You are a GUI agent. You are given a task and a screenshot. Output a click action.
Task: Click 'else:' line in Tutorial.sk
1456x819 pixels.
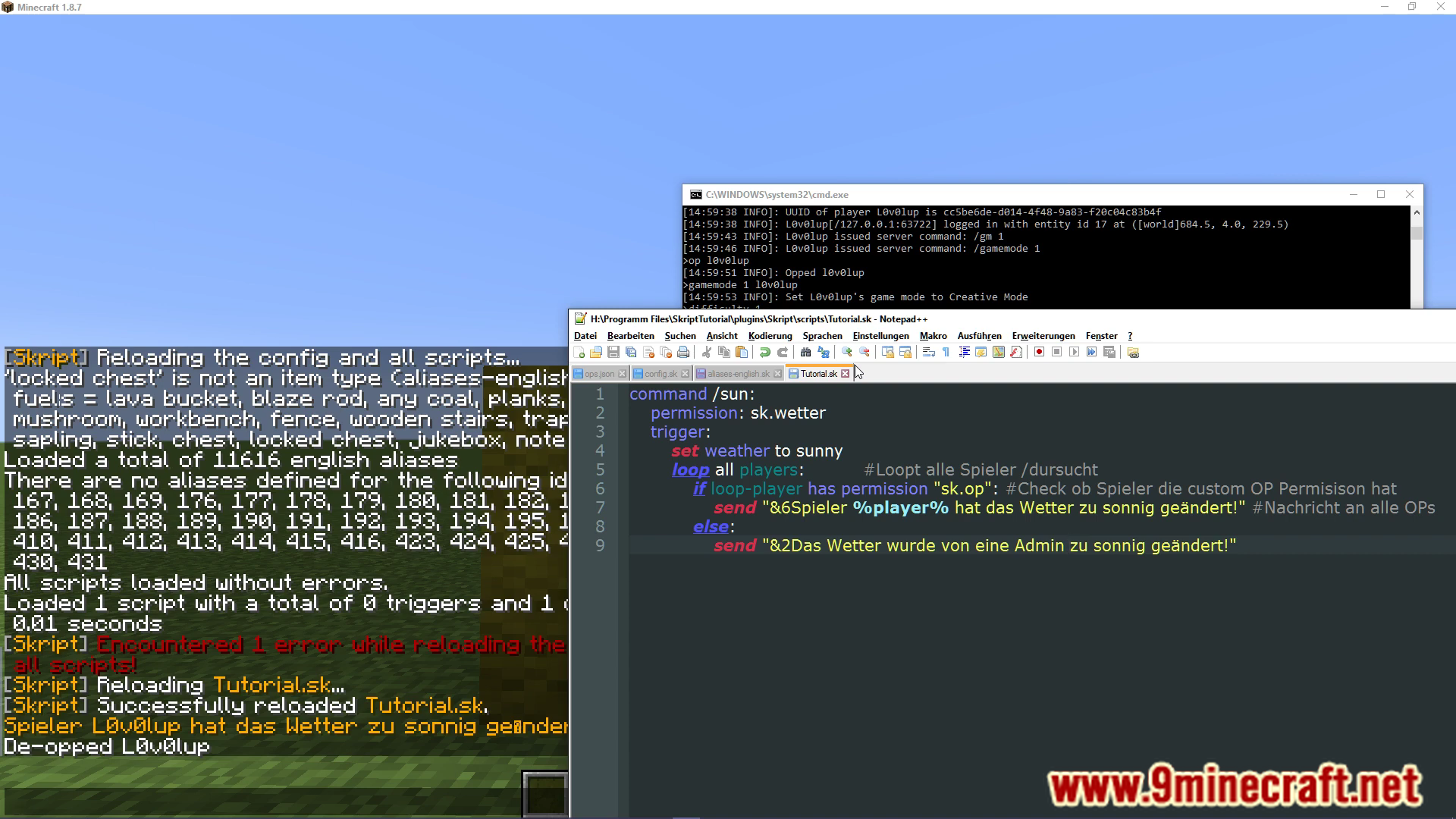714,527
